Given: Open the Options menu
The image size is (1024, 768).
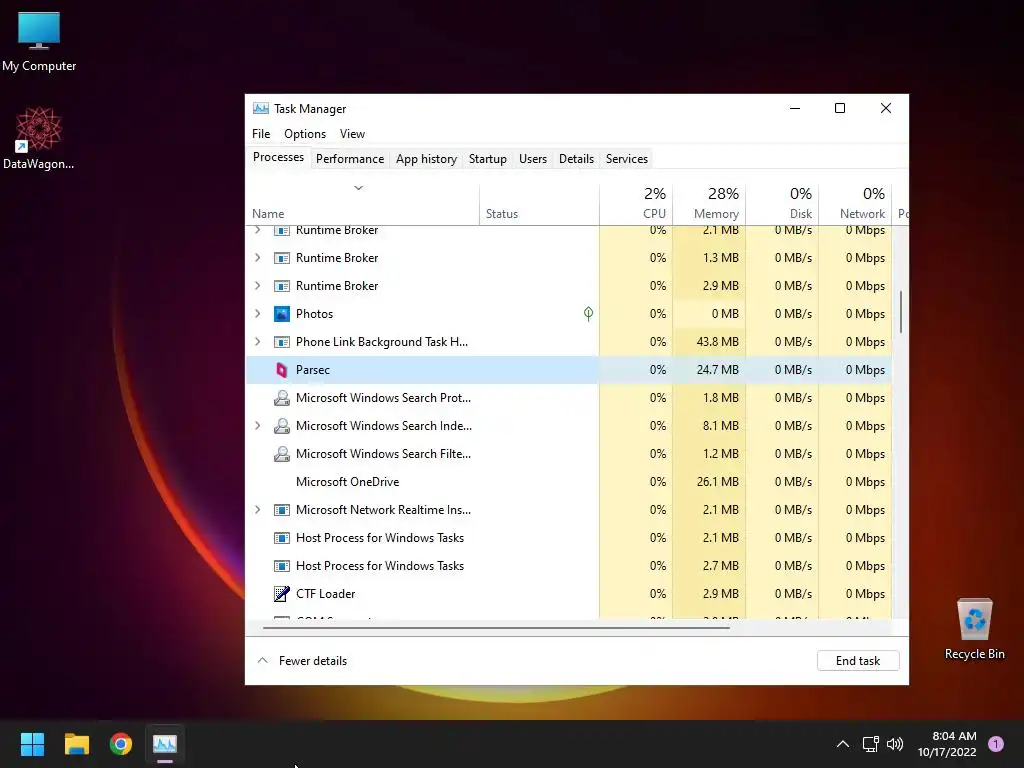Looking at the screenshot, I should (x=305, y=134).
